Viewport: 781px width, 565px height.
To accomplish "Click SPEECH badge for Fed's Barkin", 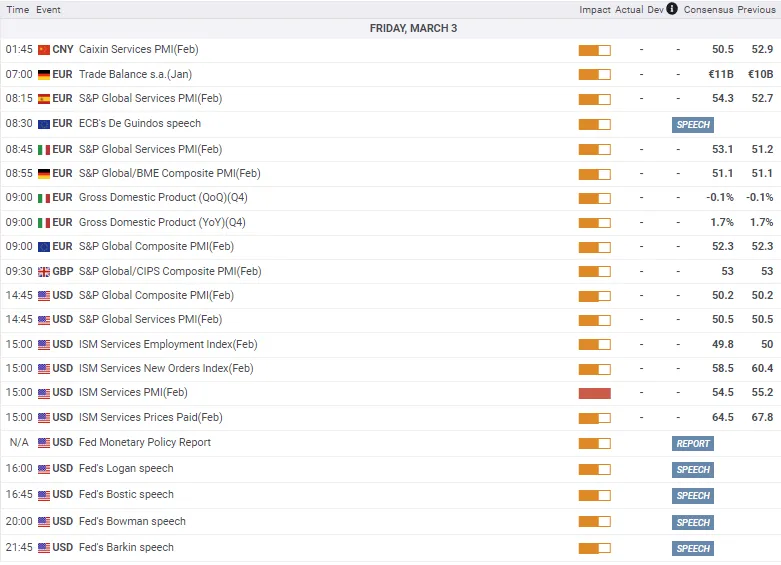I will click(x=692, y=549).
